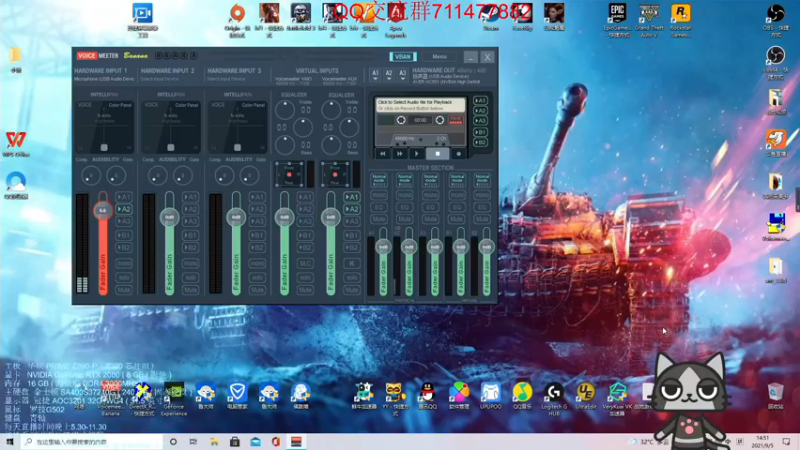Toggle mono on Hardware Input 1
This screenshot has width=800, height=450.
pyautogui.click(x=124, y=263)
